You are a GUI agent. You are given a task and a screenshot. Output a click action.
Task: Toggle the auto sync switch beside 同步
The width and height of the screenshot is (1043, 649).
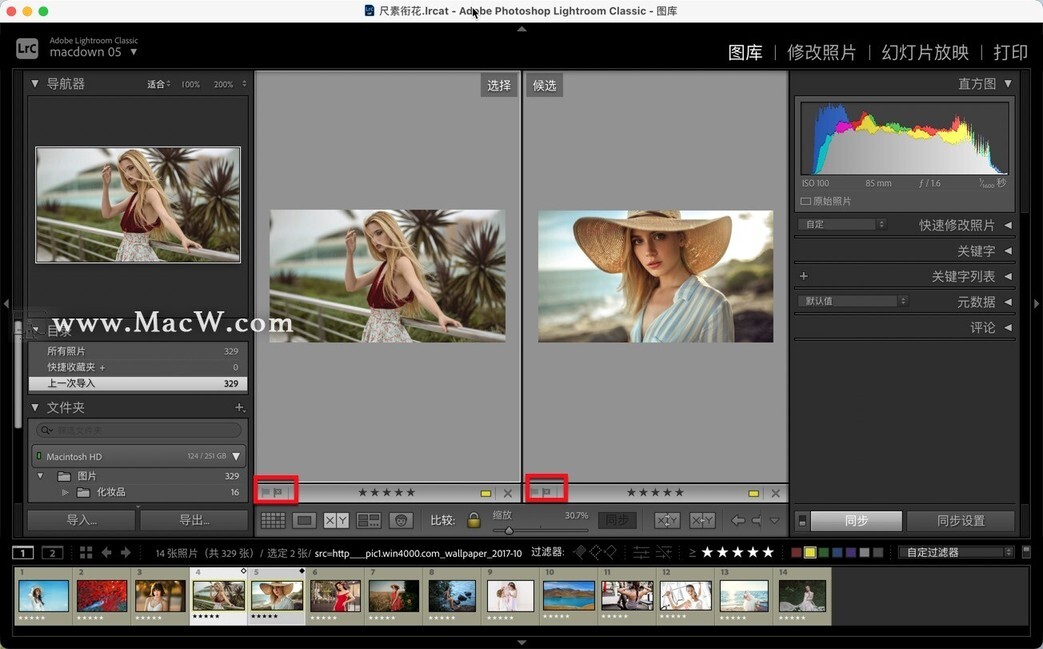(801, 521)
